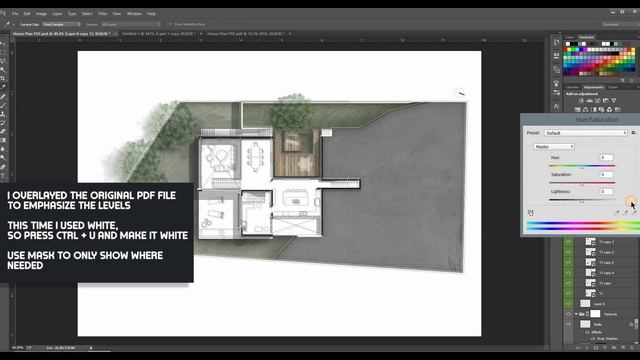This screenshot has width=640, height=360.
Task: Add a Levels adjustment
Action: pos(589,101)
